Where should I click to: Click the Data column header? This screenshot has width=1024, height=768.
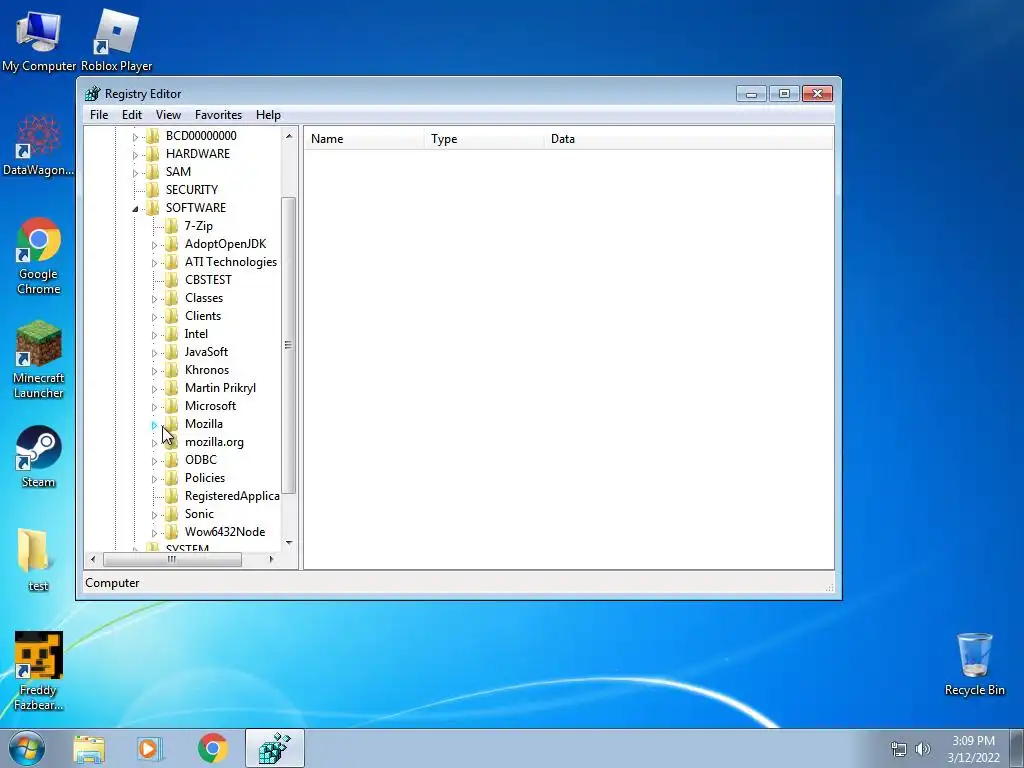(688, 139)
